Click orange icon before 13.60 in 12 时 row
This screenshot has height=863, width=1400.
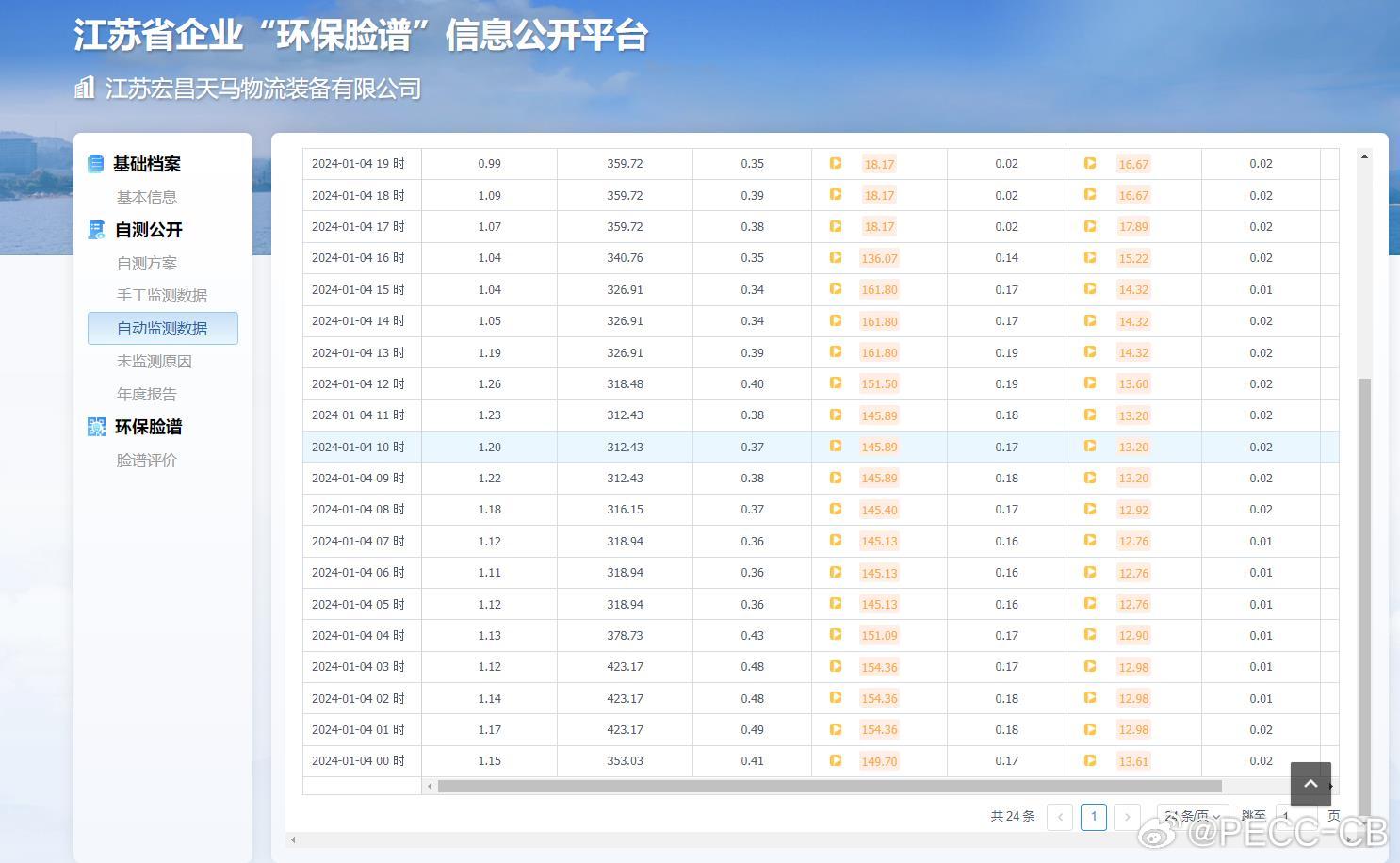[x=1090, y=383]
